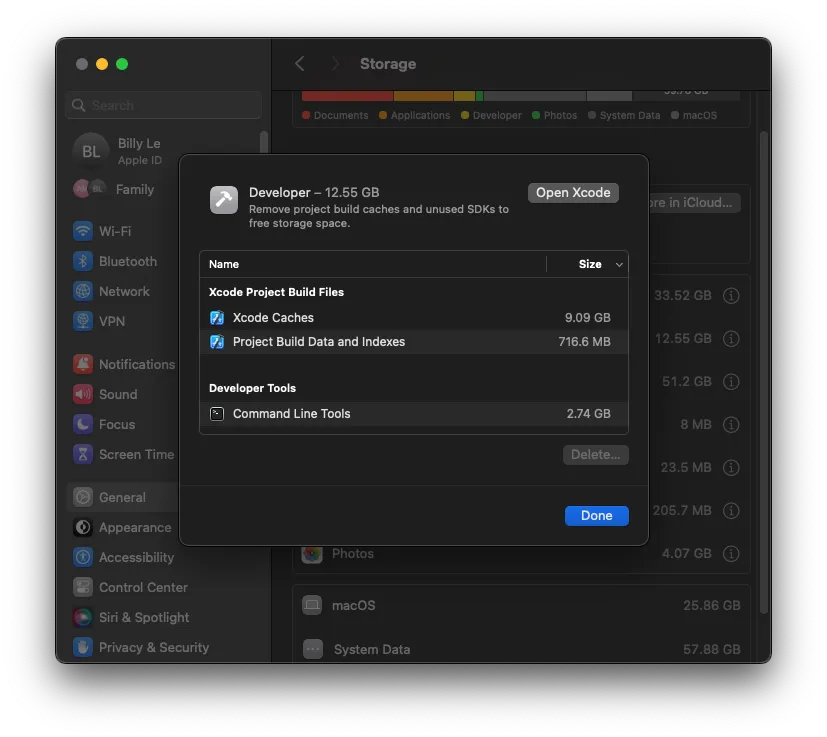Screen dimensions: 827x737
Task: Open Family settings in sidebar
Action: (x=114, y=189)
